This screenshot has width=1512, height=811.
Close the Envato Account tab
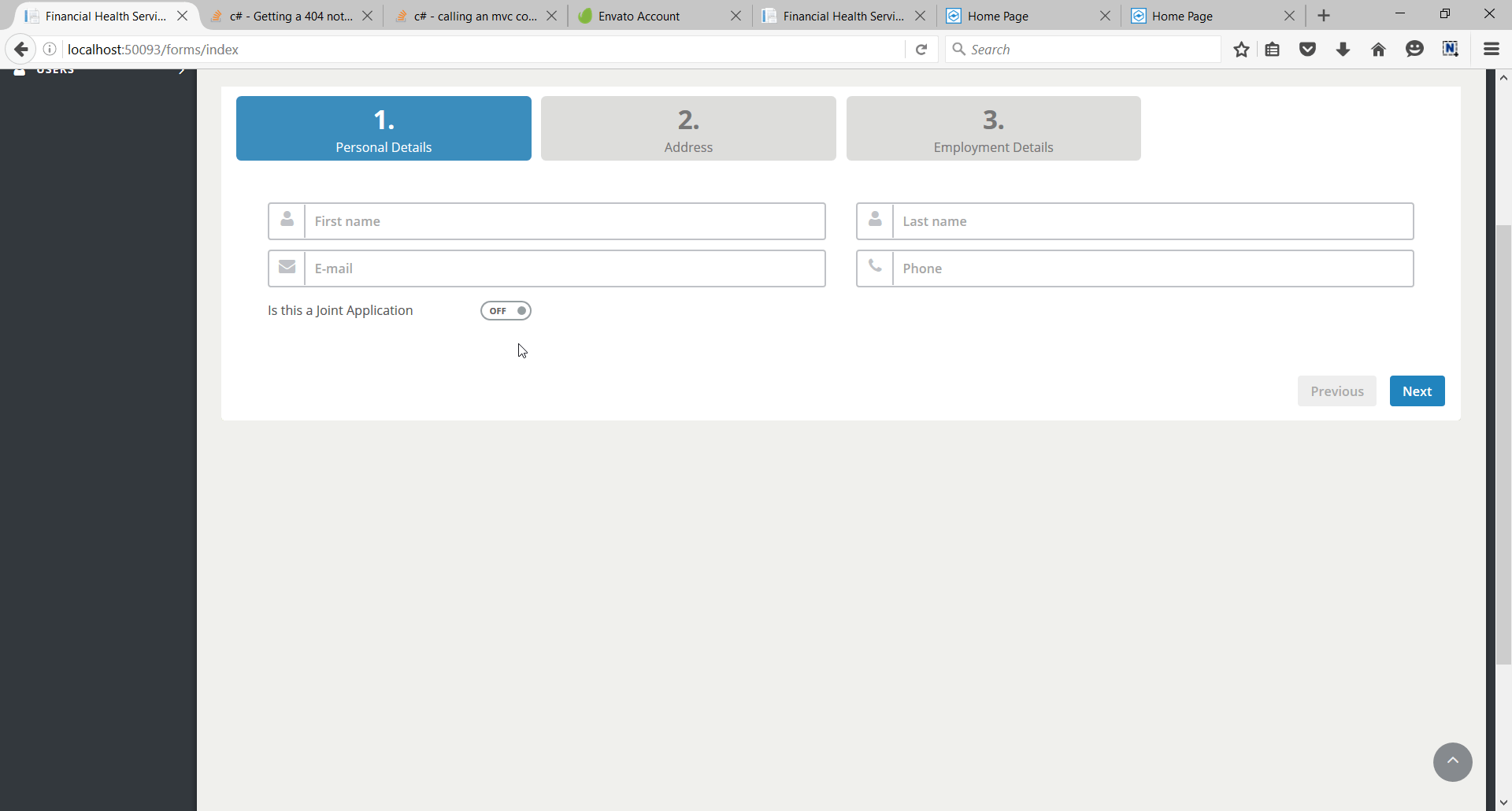click(736, 16)
